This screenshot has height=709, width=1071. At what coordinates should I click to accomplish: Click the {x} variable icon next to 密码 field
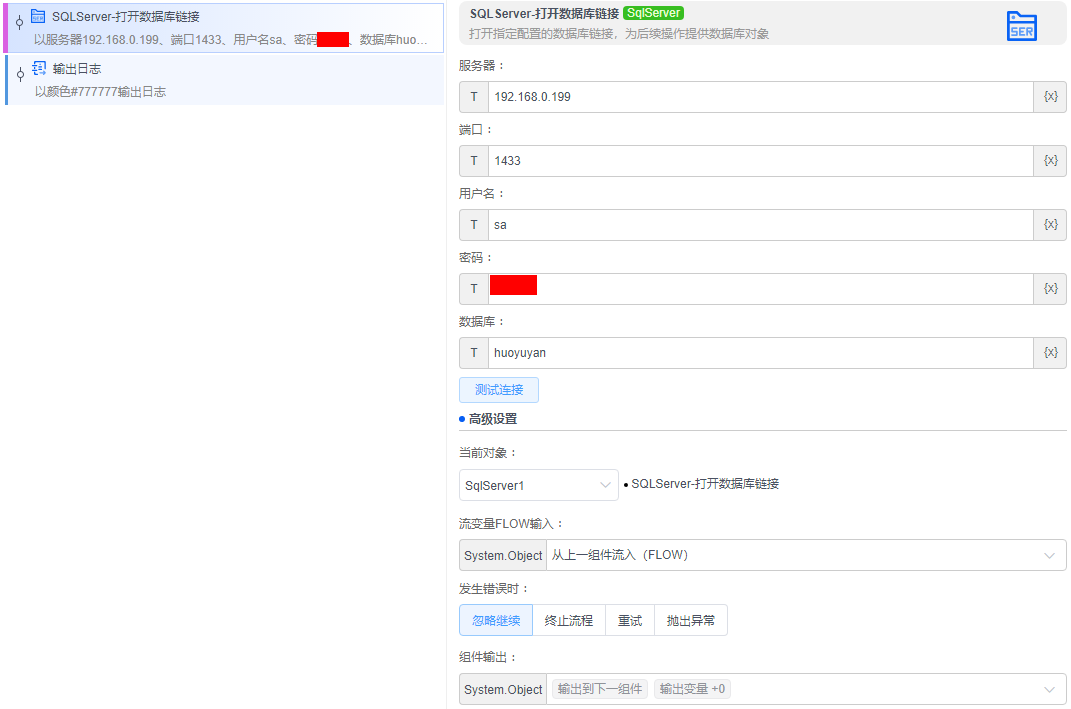click(1050, 288)
